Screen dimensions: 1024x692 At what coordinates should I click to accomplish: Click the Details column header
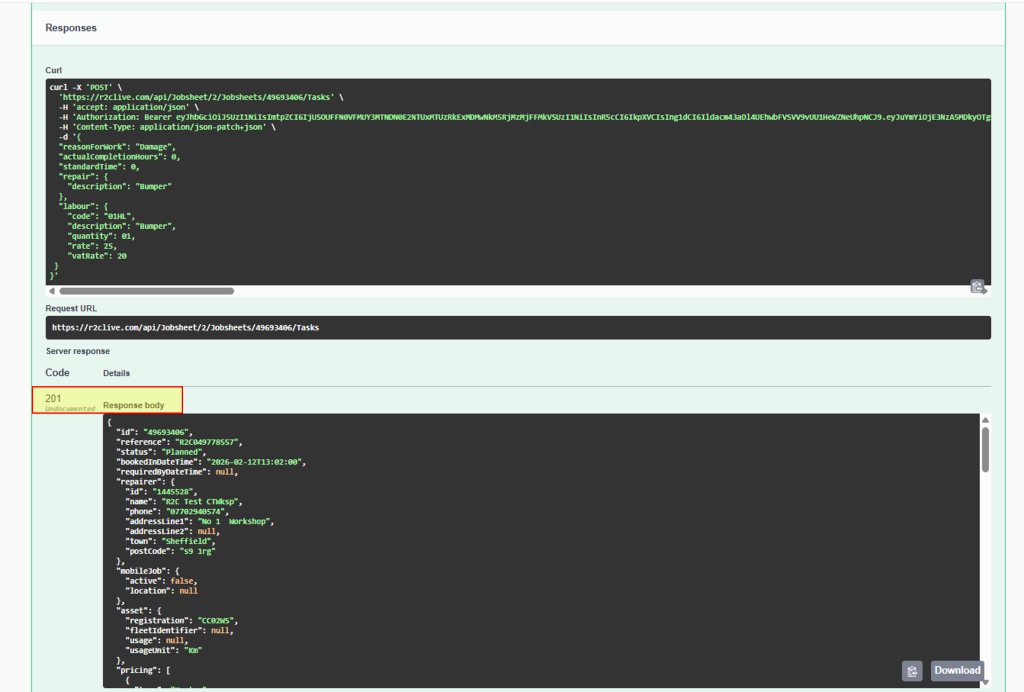pos(116,373)
